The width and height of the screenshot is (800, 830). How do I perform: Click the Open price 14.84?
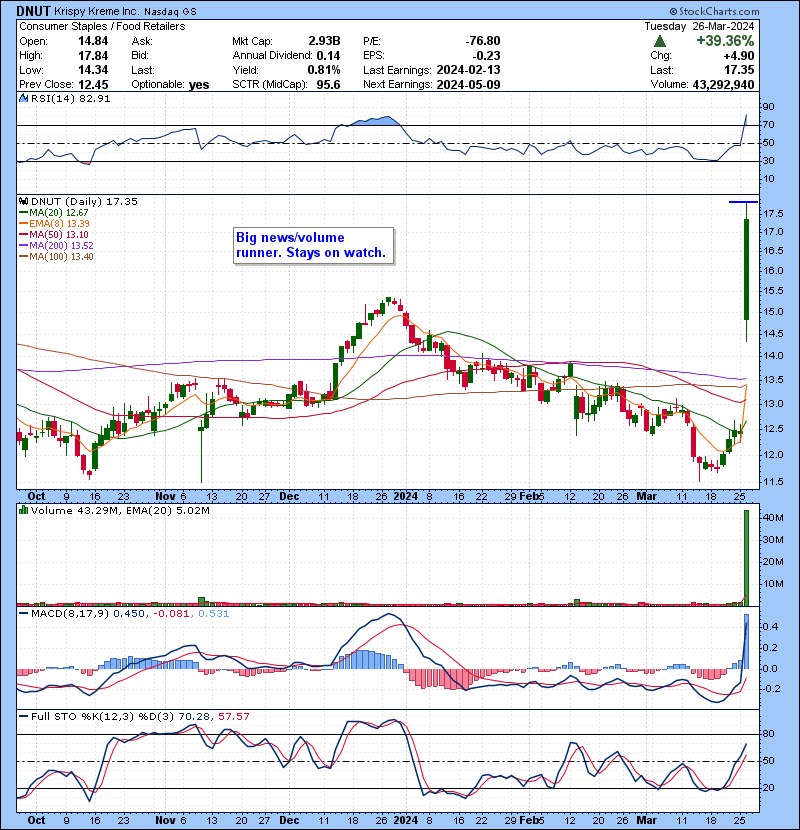click(x=93, y=41)
